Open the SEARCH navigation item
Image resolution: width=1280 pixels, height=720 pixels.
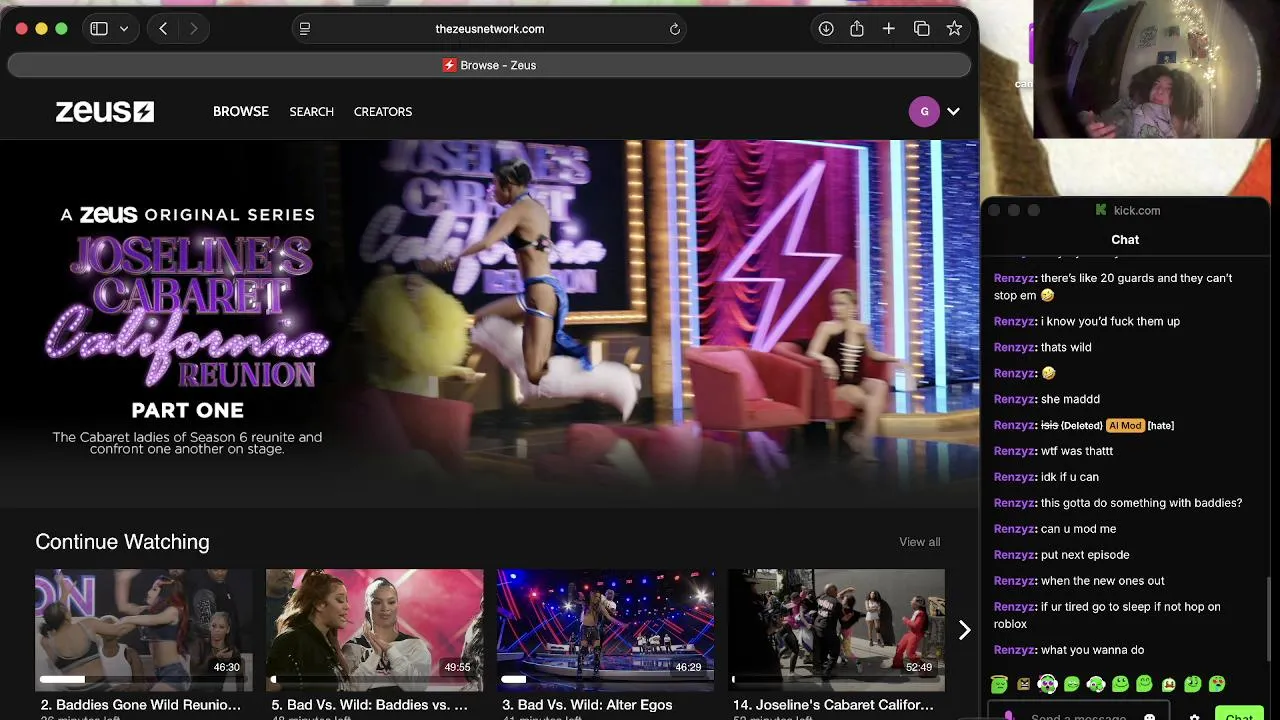point(312,111)
